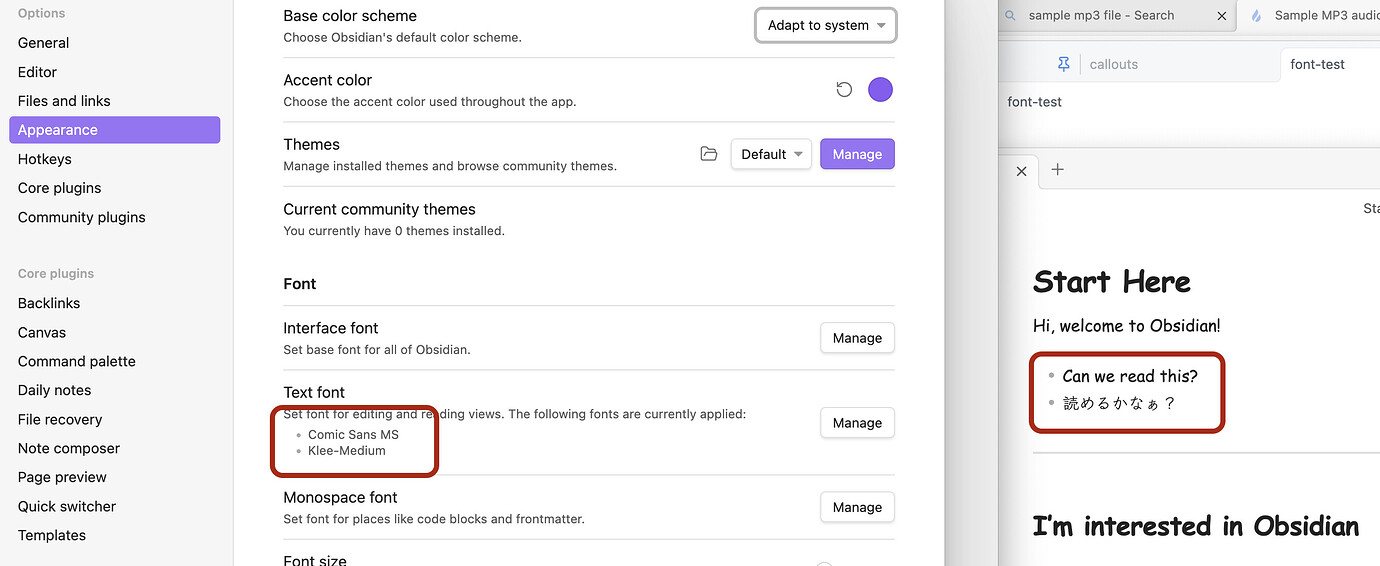Open Files and links settings
Viewport: 1380px width, 566px height.
tap(114, 101)
